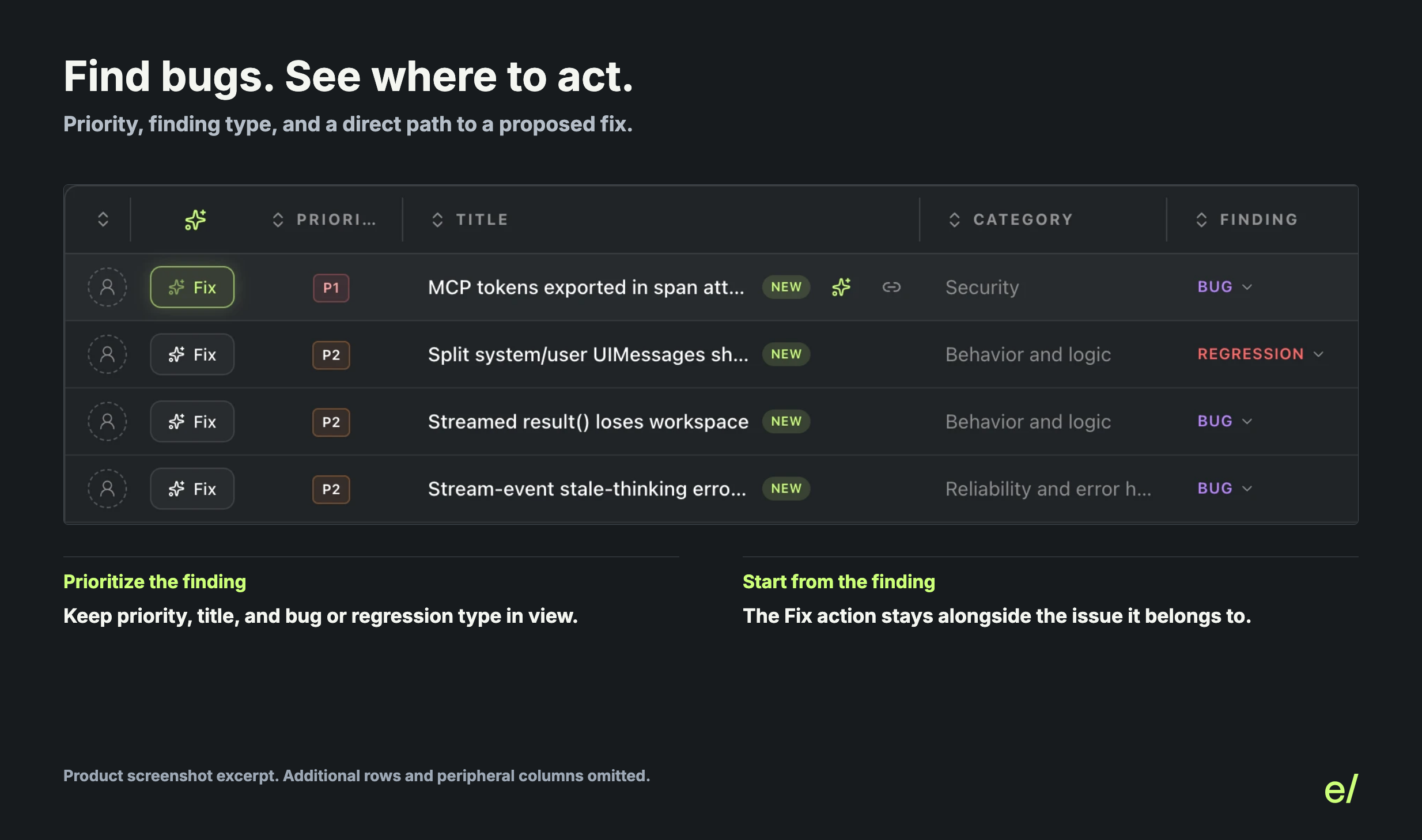This screenshot has height=840, width=1422.
Task: Open 'Streamed result() loses workspace' title
Action: pyautogui.click(x=588, y=422)
